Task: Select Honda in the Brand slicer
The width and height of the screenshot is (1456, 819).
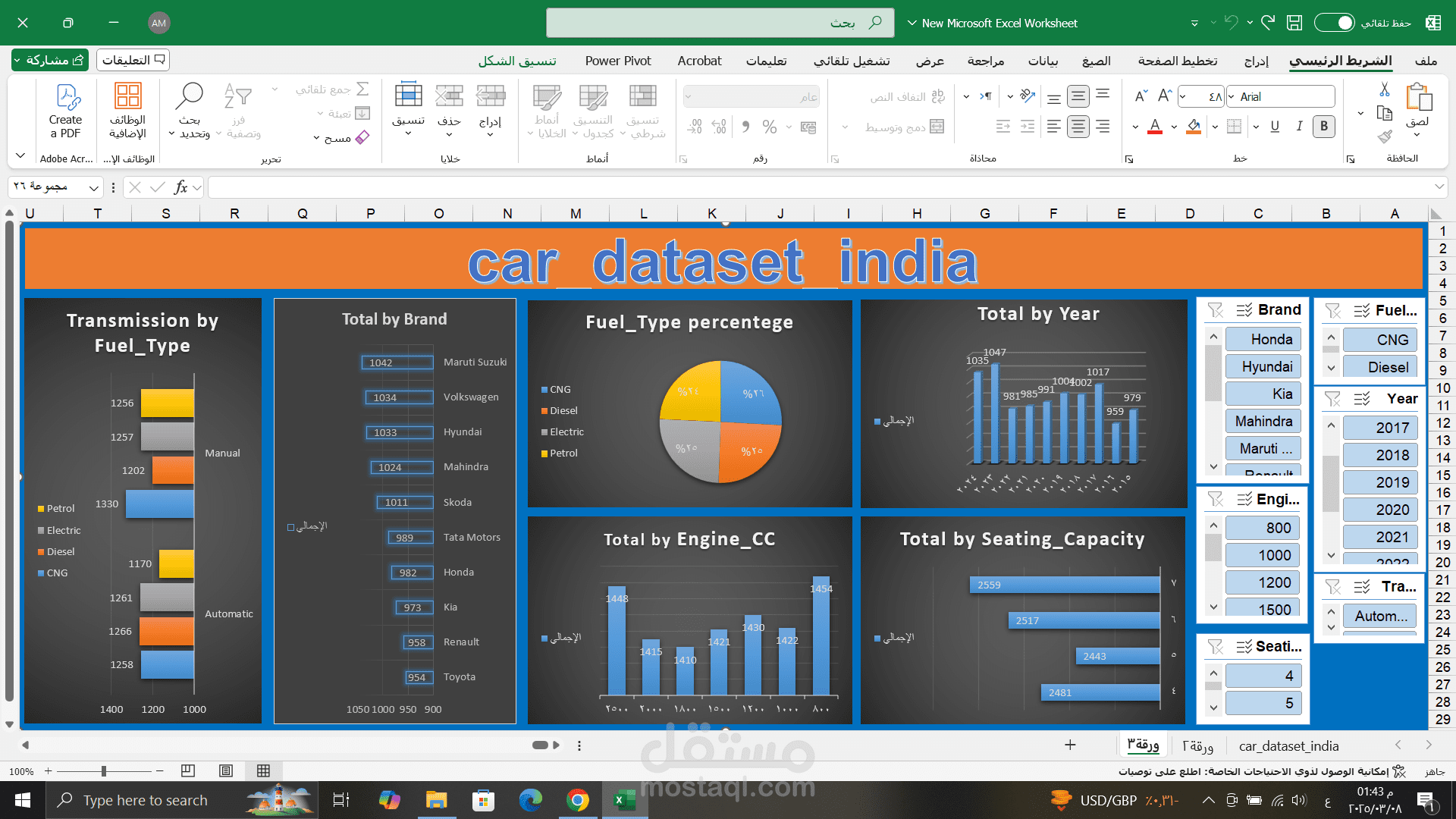Action: coord(1263,339)
